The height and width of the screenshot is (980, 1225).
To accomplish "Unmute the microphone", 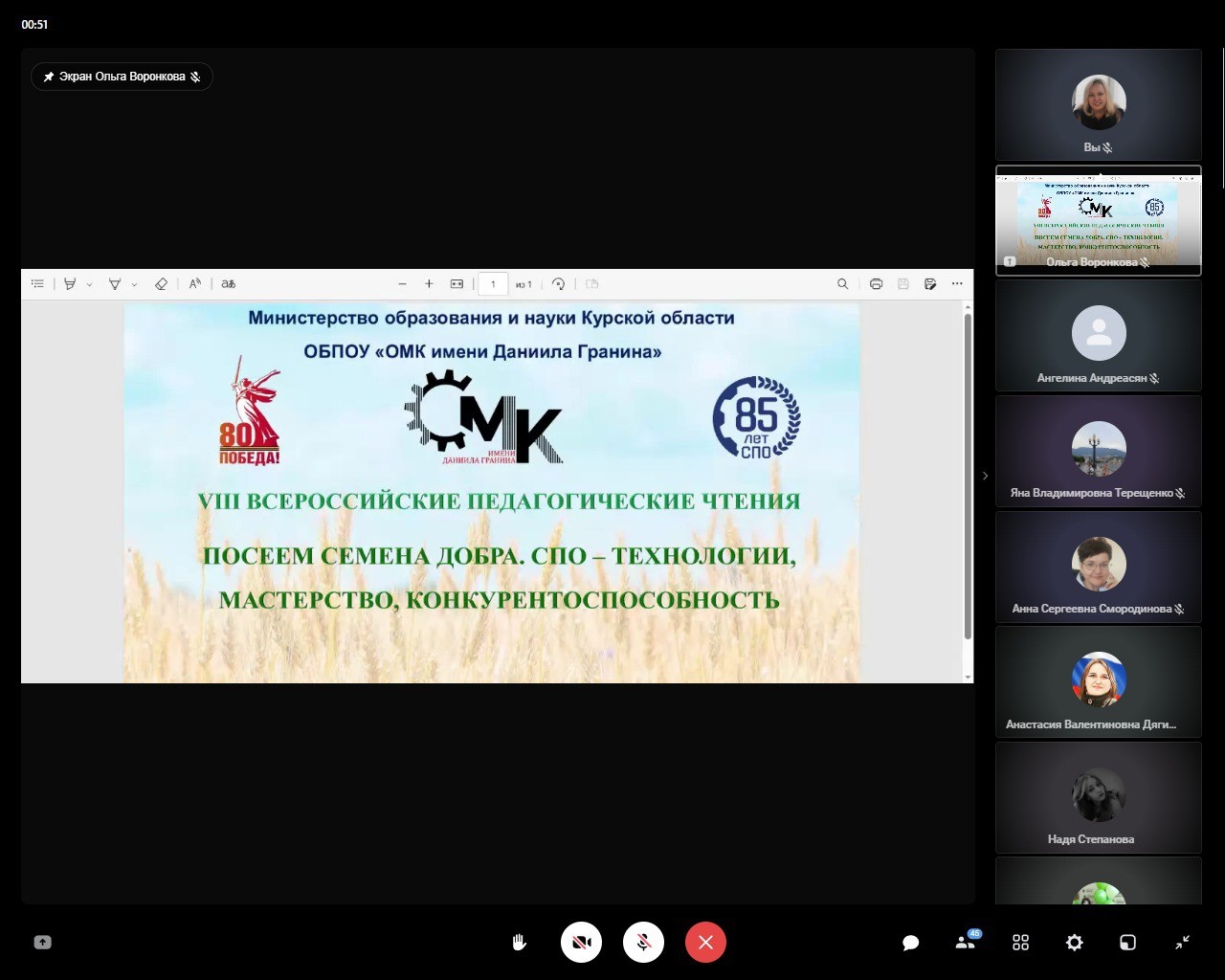I will click(643, 943).
